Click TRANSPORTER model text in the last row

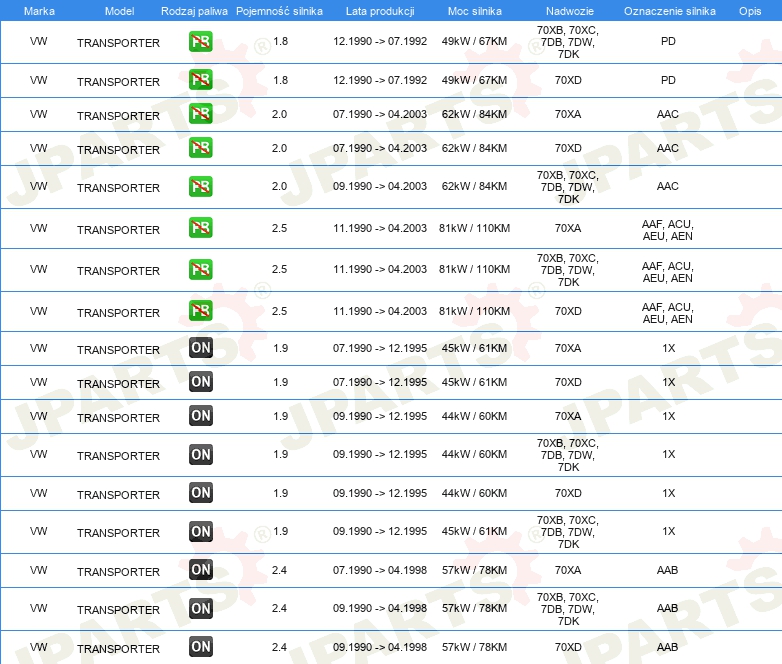pyautogui.click(x=118, y=648)
